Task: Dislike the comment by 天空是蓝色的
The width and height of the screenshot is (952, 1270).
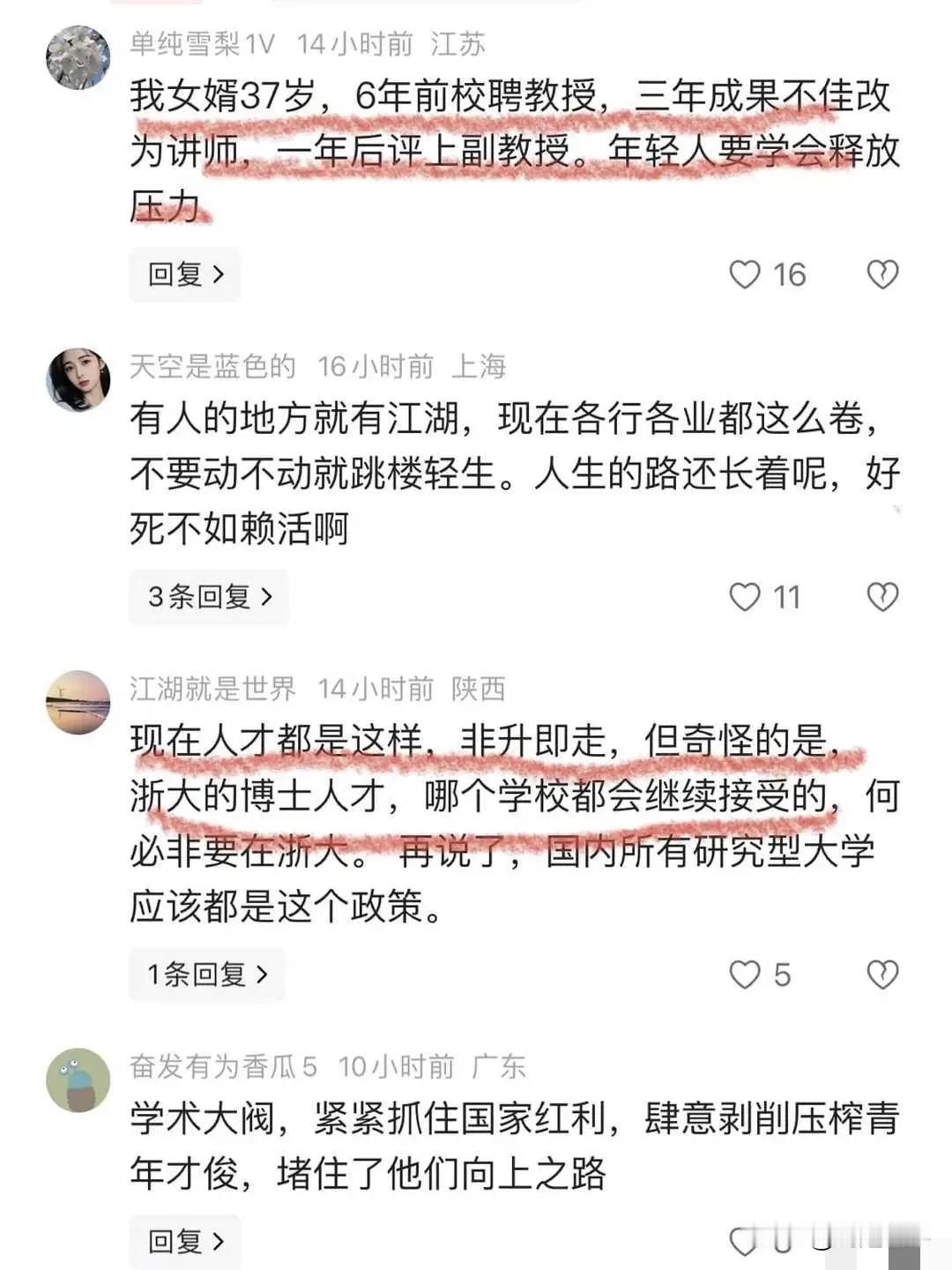Action: pos(882,597)
